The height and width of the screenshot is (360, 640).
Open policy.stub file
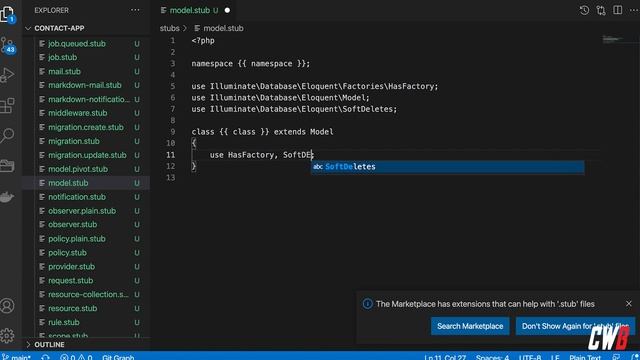[67, 253]
